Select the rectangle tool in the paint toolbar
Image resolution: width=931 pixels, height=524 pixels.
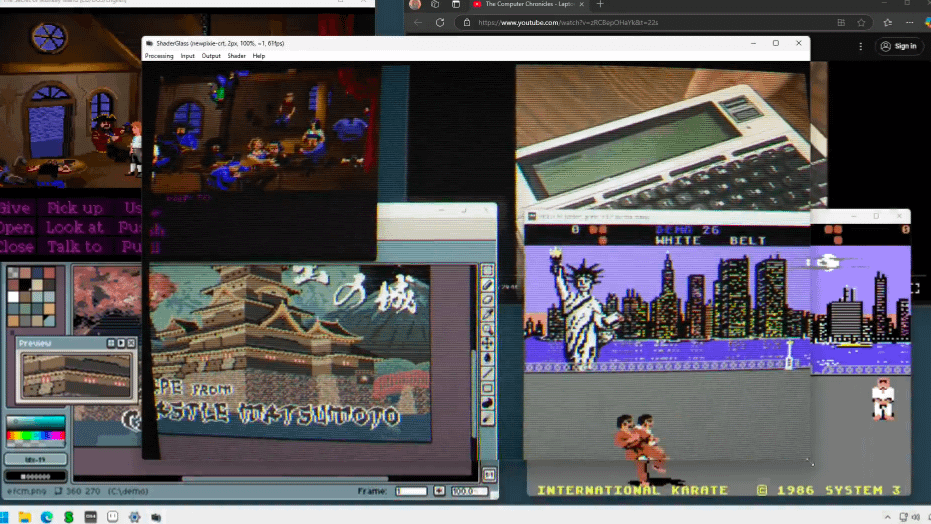click(x=488, y=388)
